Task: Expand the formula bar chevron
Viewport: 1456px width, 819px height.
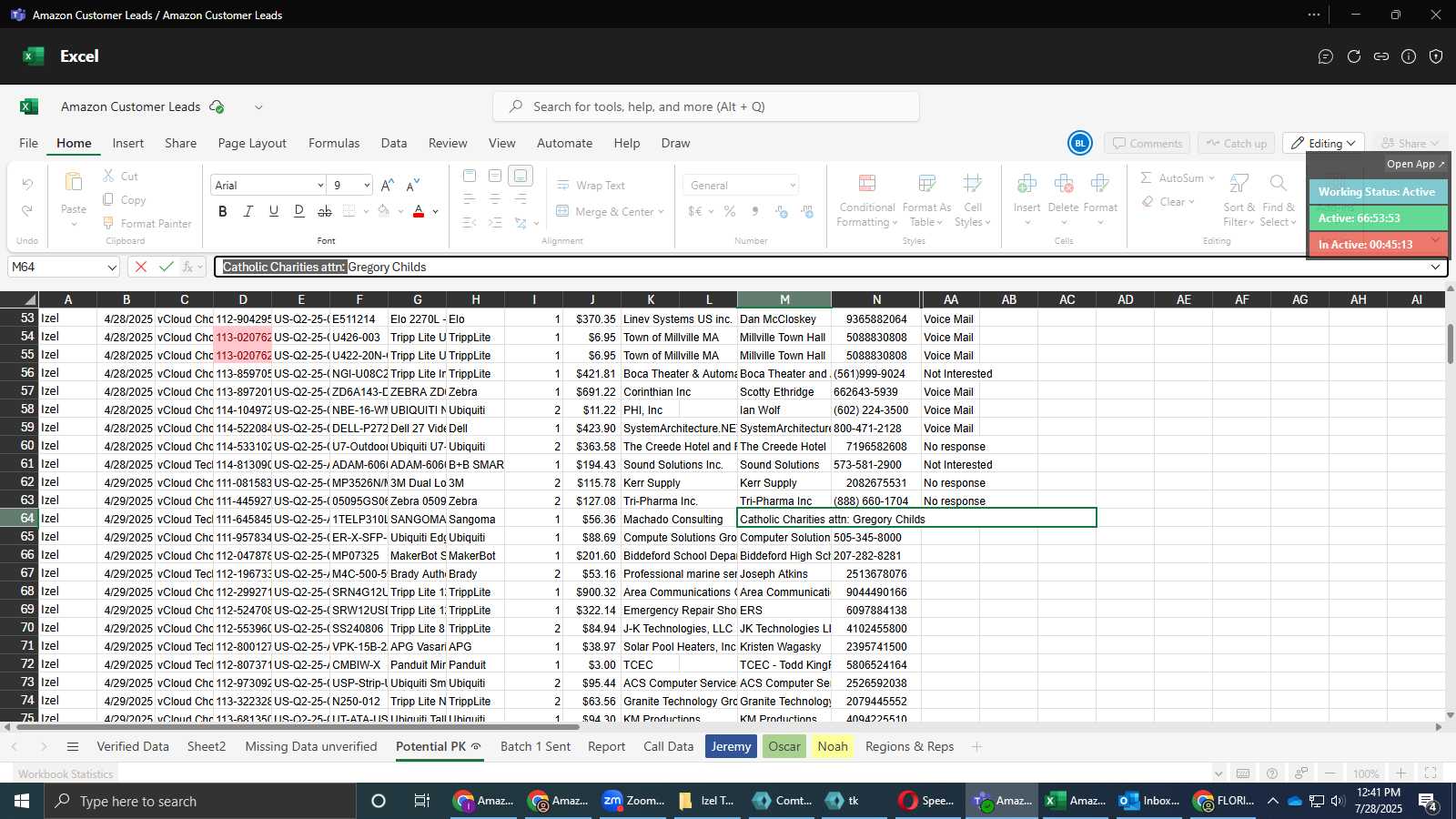Action: click(1435, 267)
